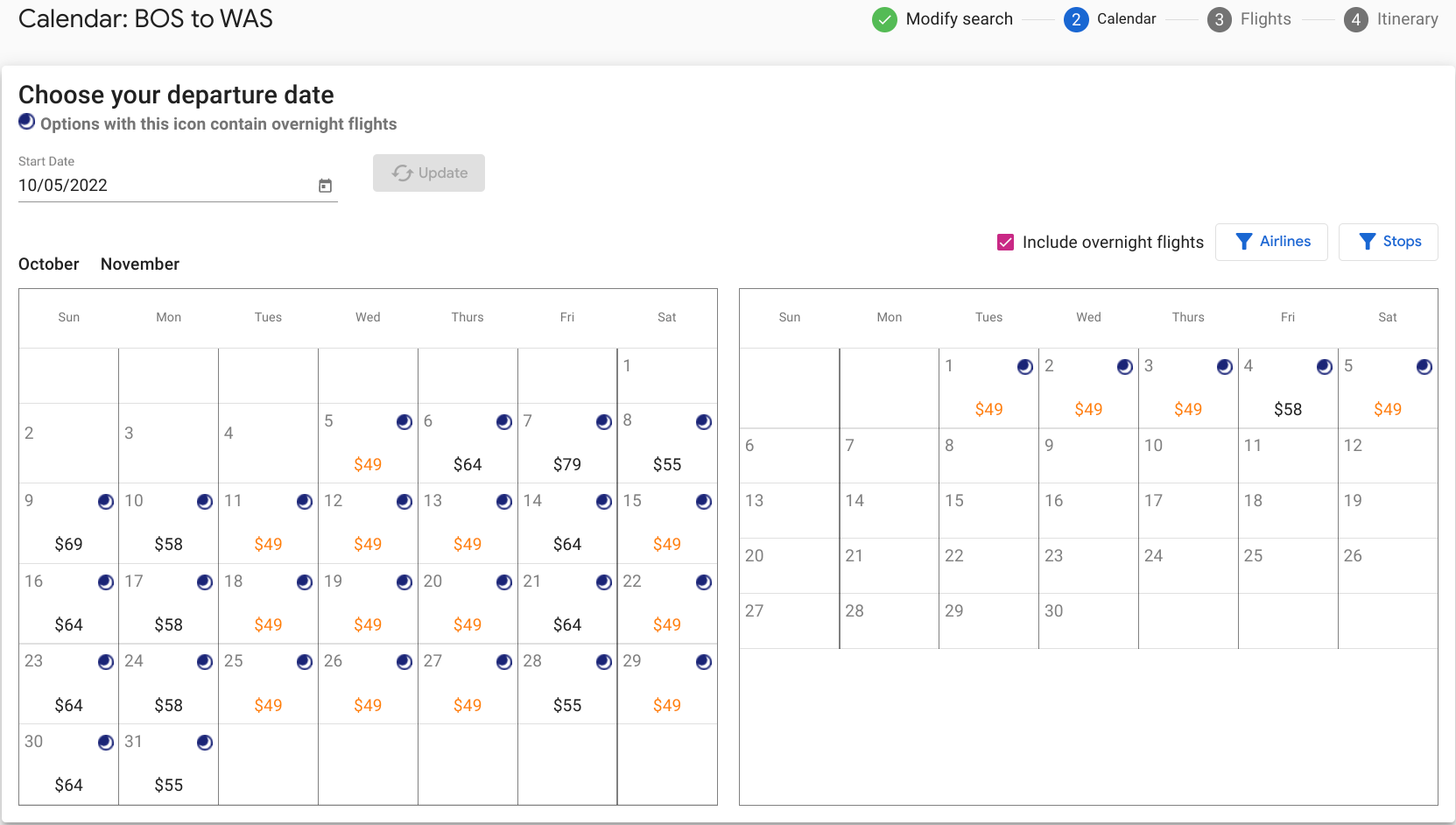Image resolution: width=1456 pixels, height=825 pixels.
Task: Select the $55 fare on October 28
Action: pos(567,705)
